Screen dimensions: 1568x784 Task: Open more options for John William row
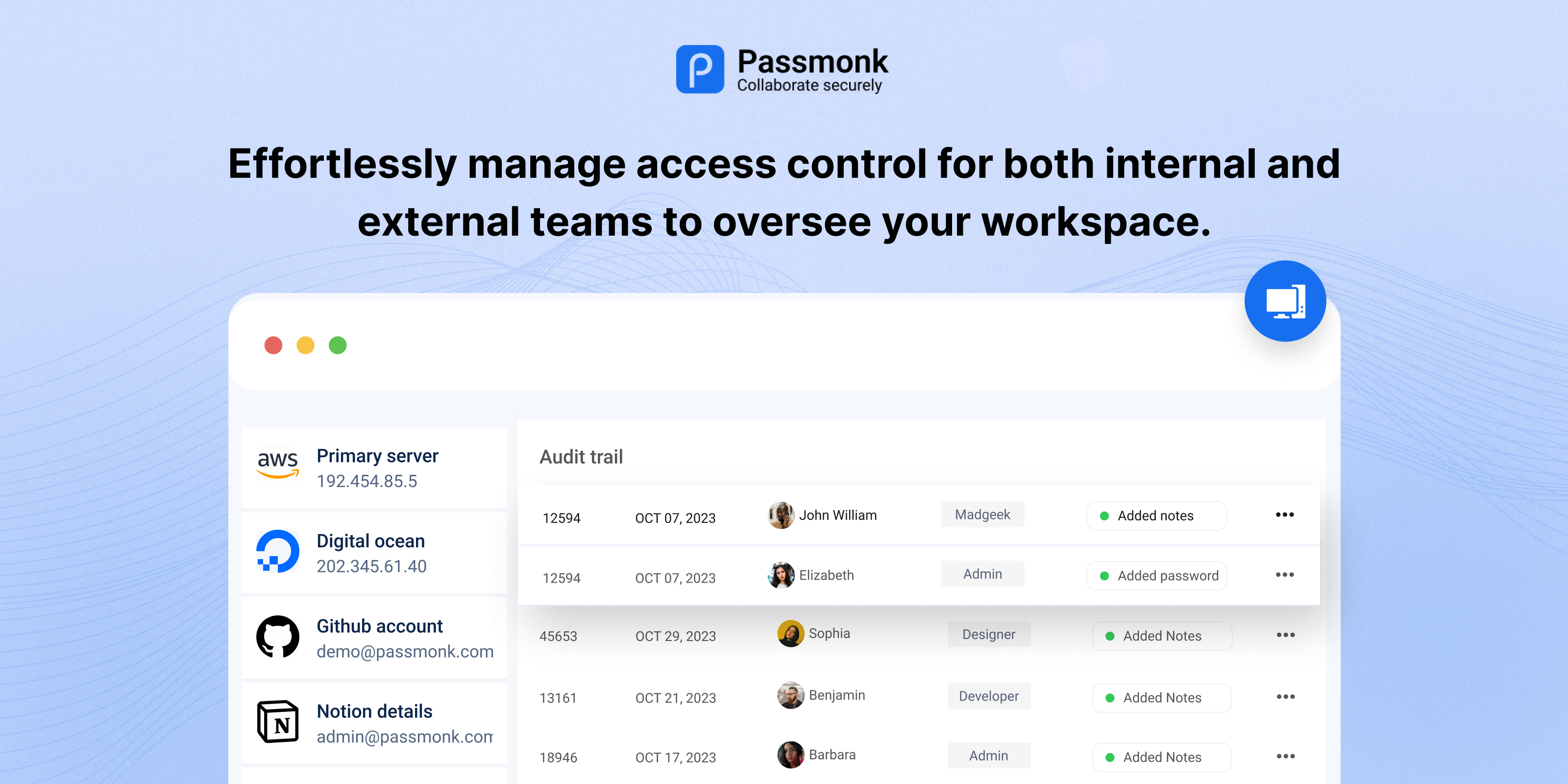coord(1285,515)
